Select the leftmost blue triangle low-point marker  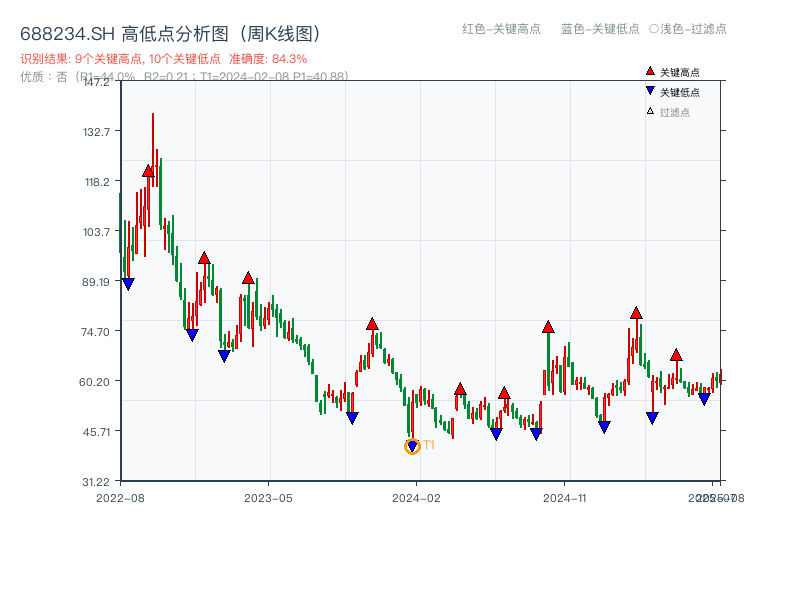128,285
